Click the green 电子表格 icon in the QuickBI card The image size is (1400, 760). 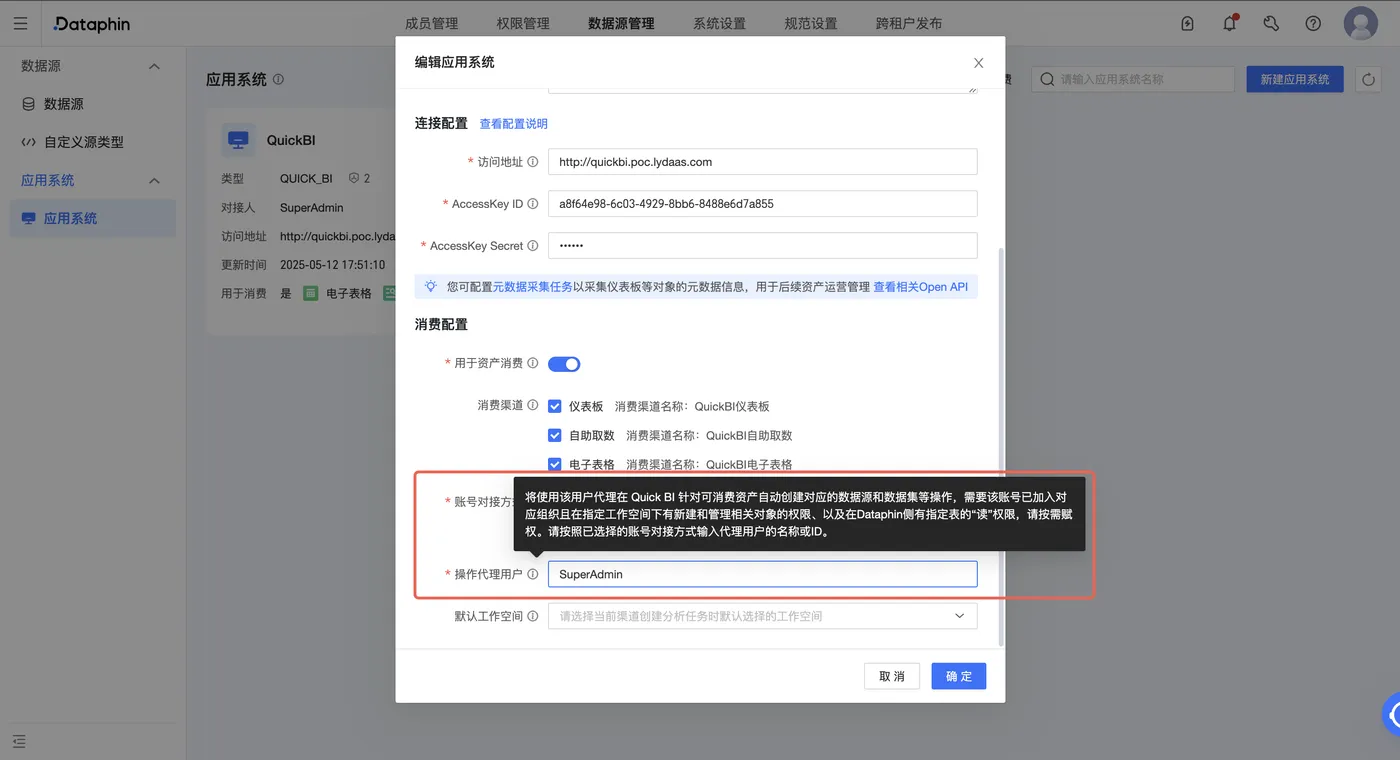311,293
